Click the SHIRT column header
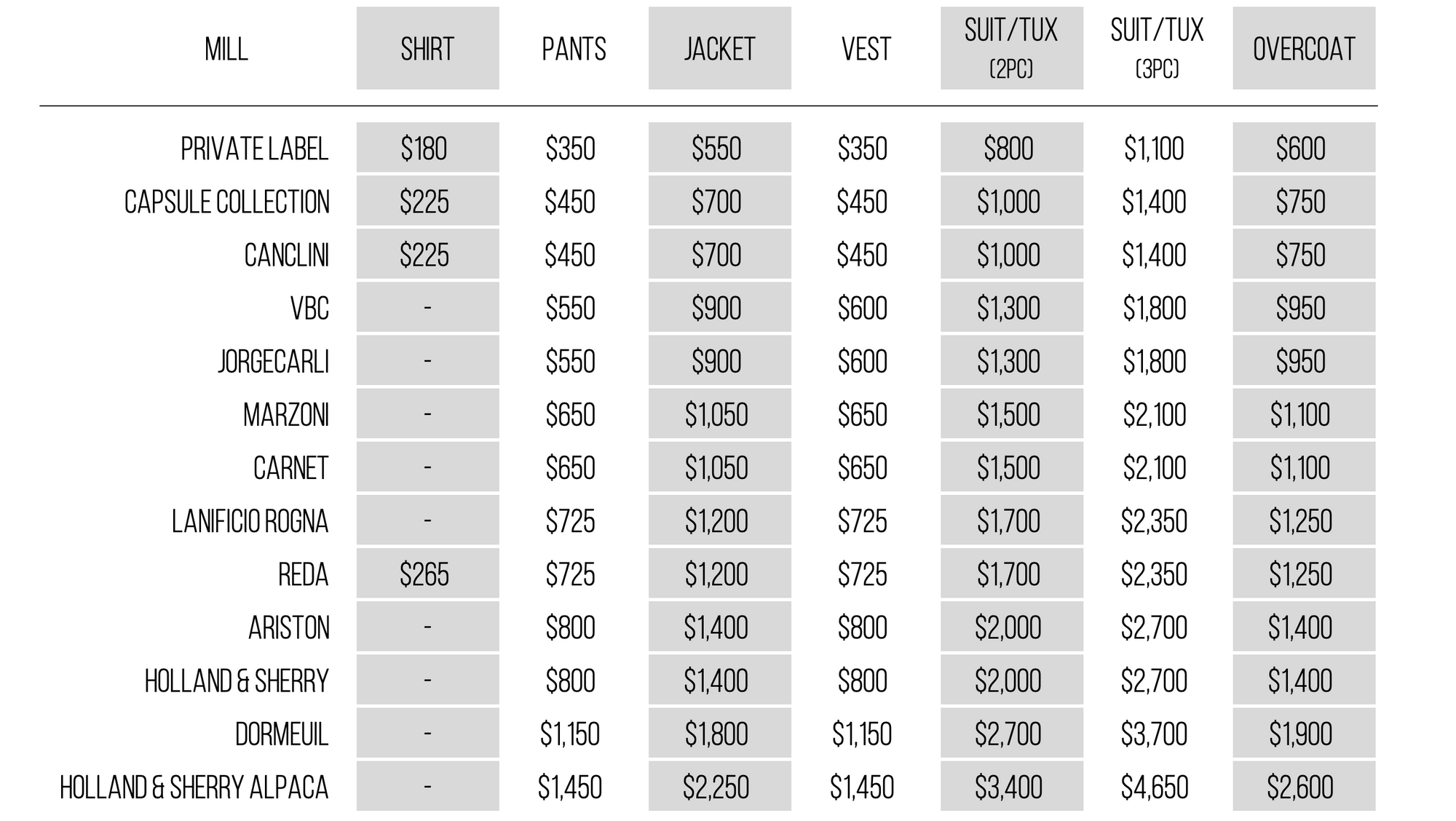 click(x=427, y=49)
